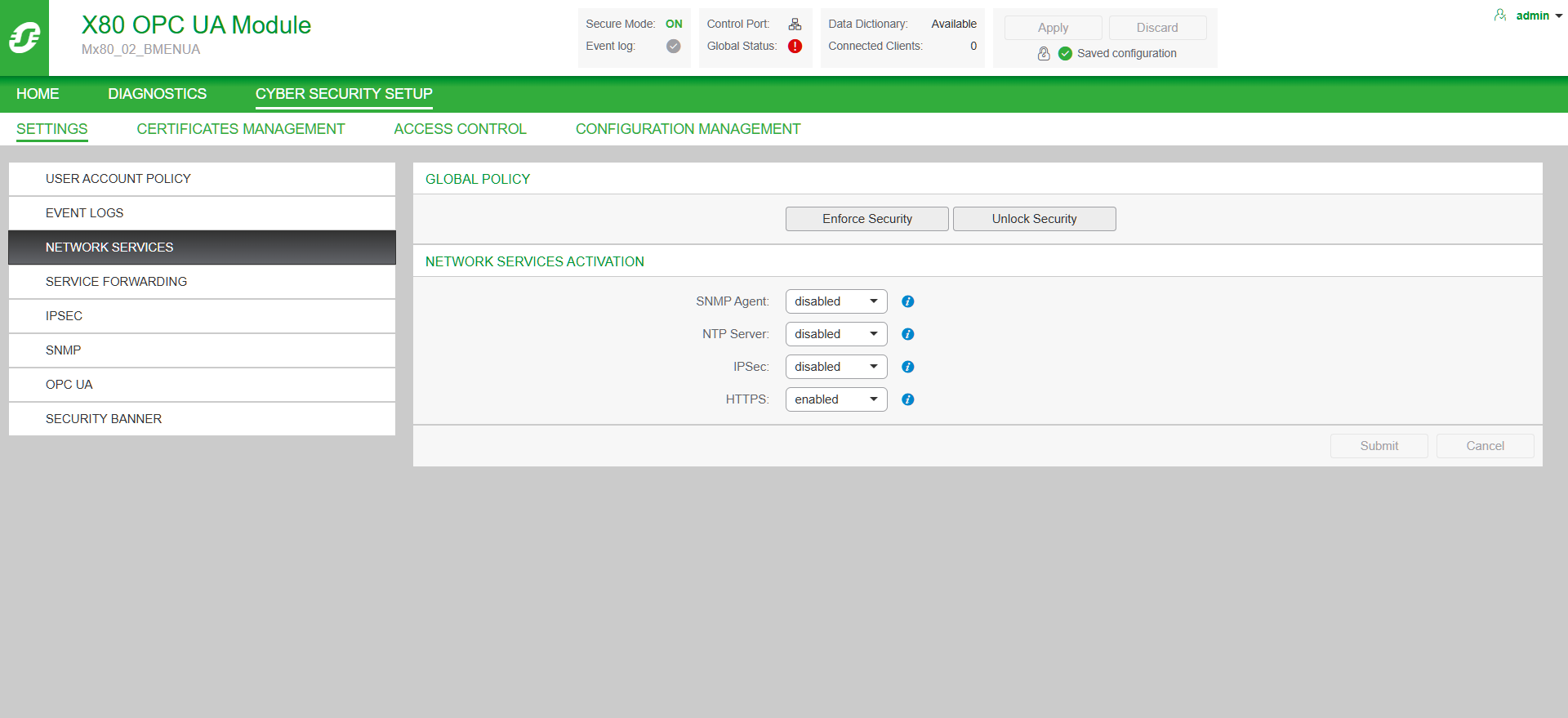Click the Schneider Electric logo icon
Image resolution: width=1568 pixels, height=718 pixels.
pyautogui.click(x=24, y=38)
